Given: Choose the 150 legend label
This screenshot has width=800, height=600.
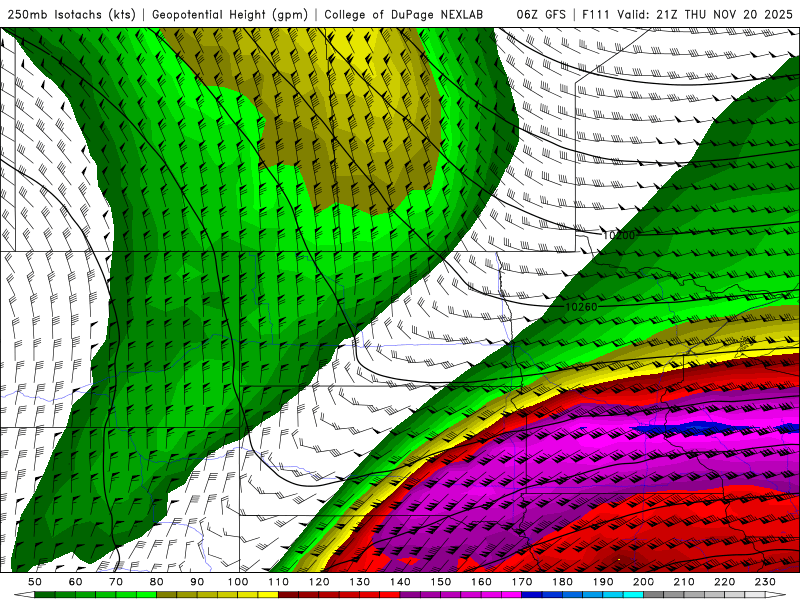Looking at the screenshot, I should [x=441, y=582].
